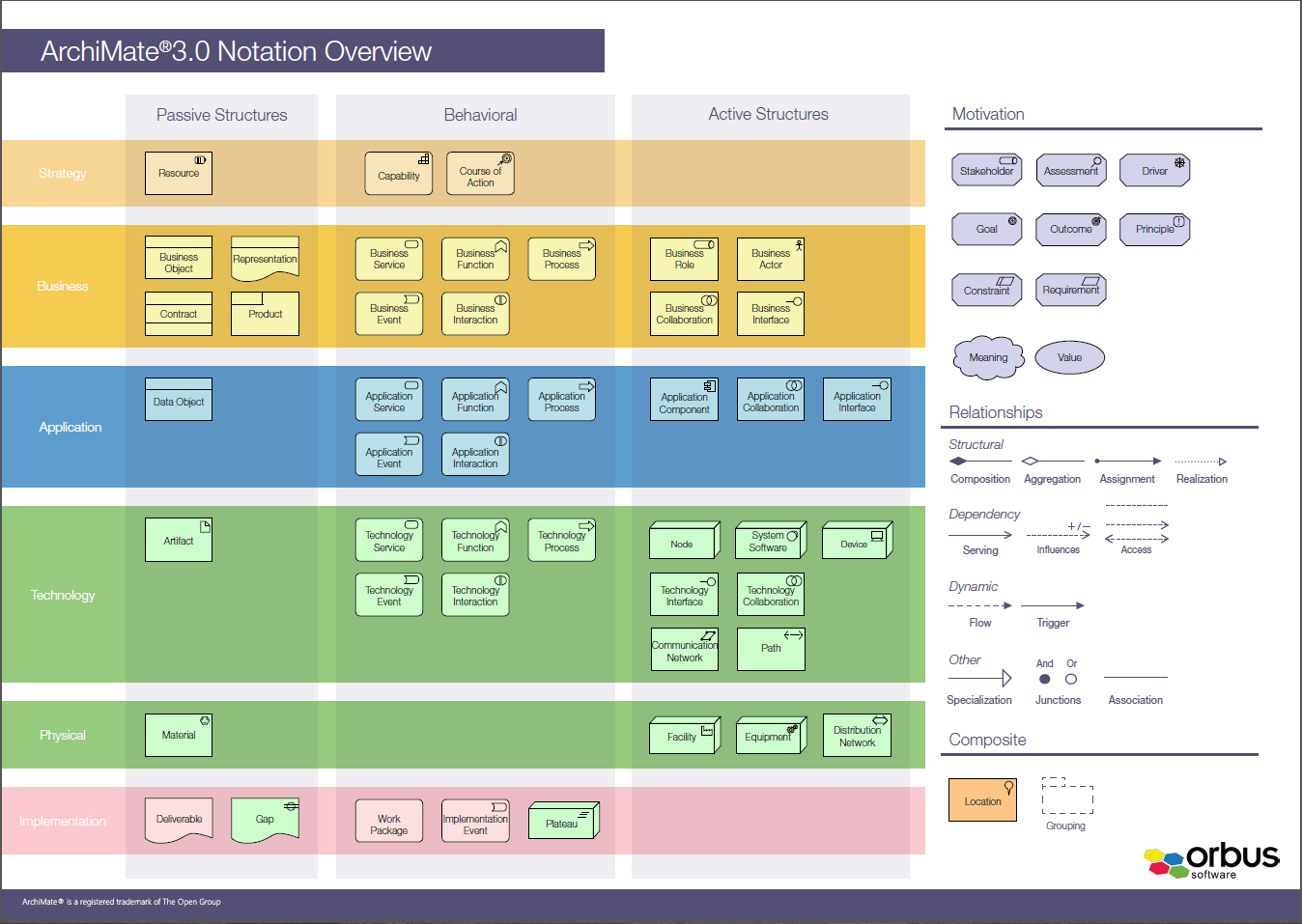Click the Material element box
The width and height of the screenshot is (1302, 924).
179,735
